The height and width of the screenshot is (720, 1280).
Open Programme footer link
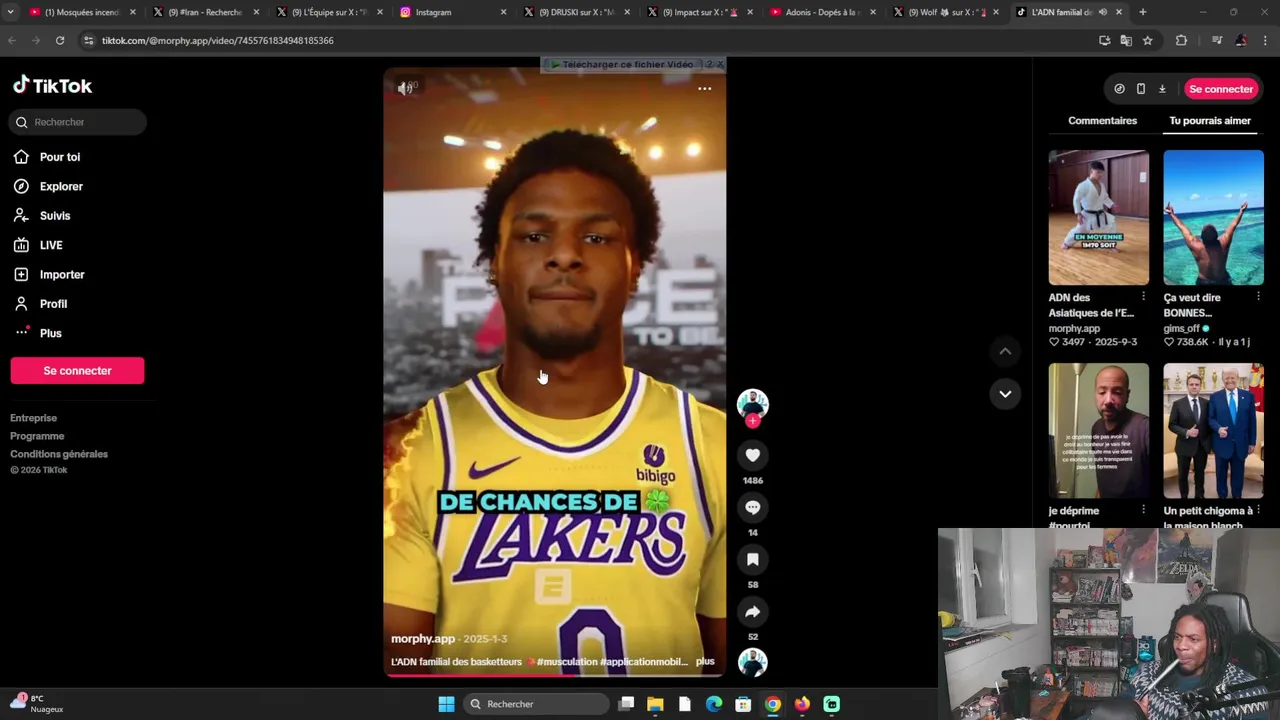[x=37, y=436]
